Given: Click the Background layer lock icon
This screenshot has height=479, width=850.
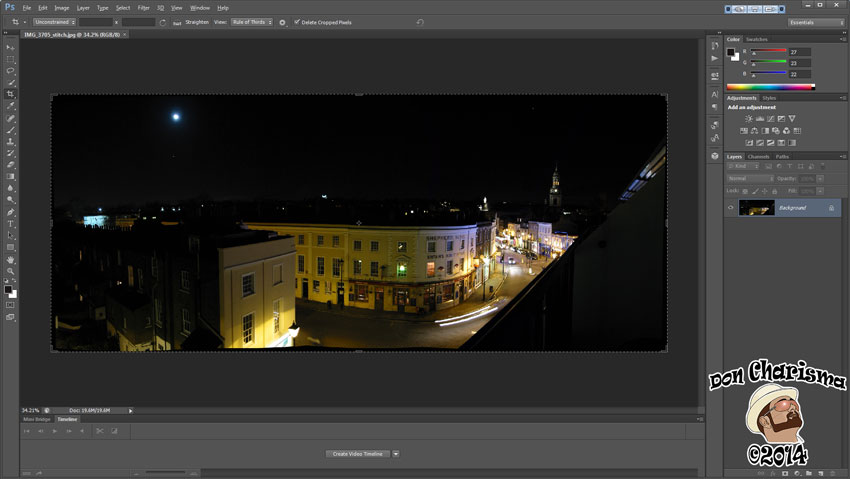Looking at the screenshot, I should 831,207.
